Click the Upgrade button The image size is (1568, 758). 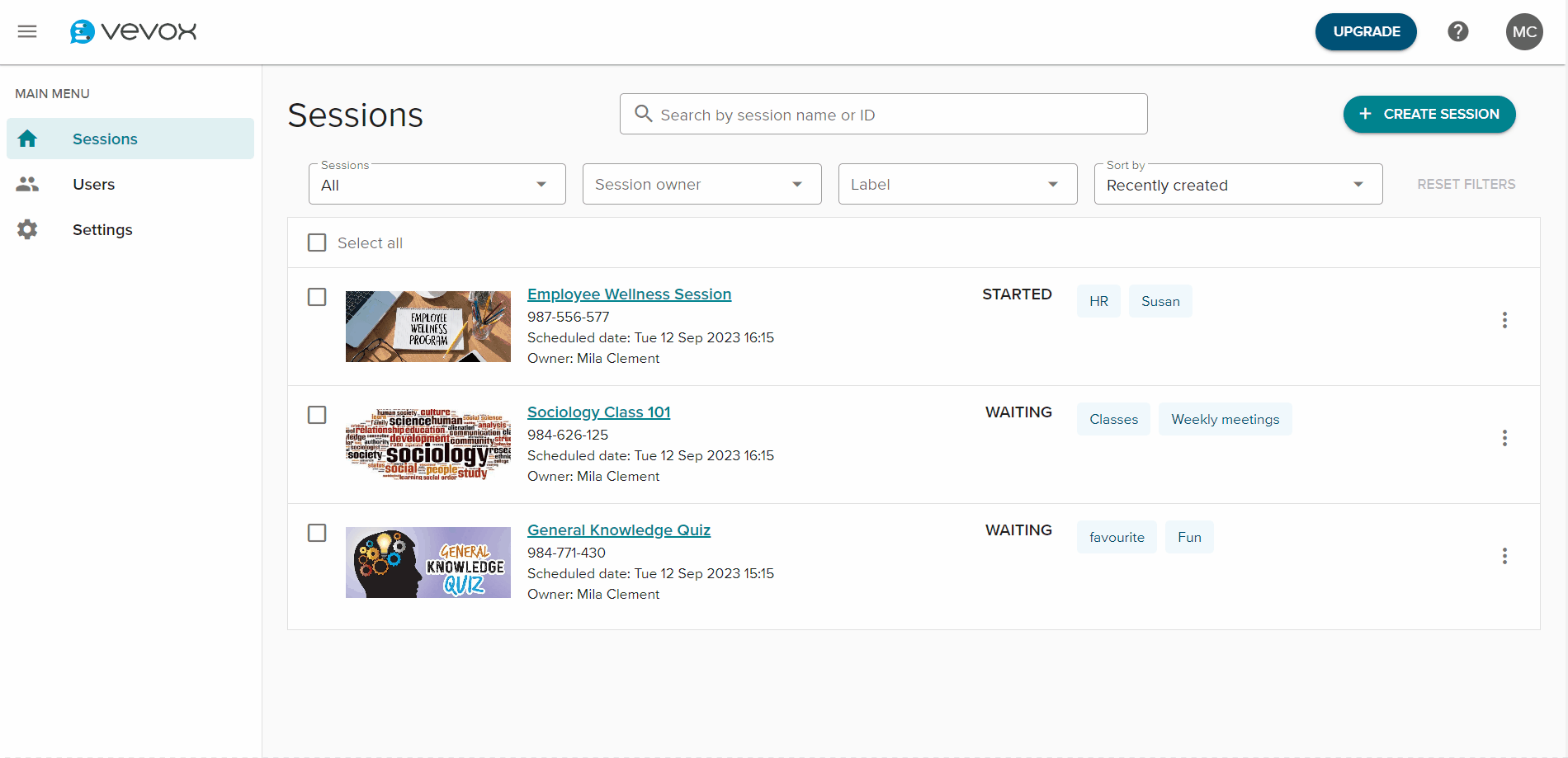point(1365,31)
